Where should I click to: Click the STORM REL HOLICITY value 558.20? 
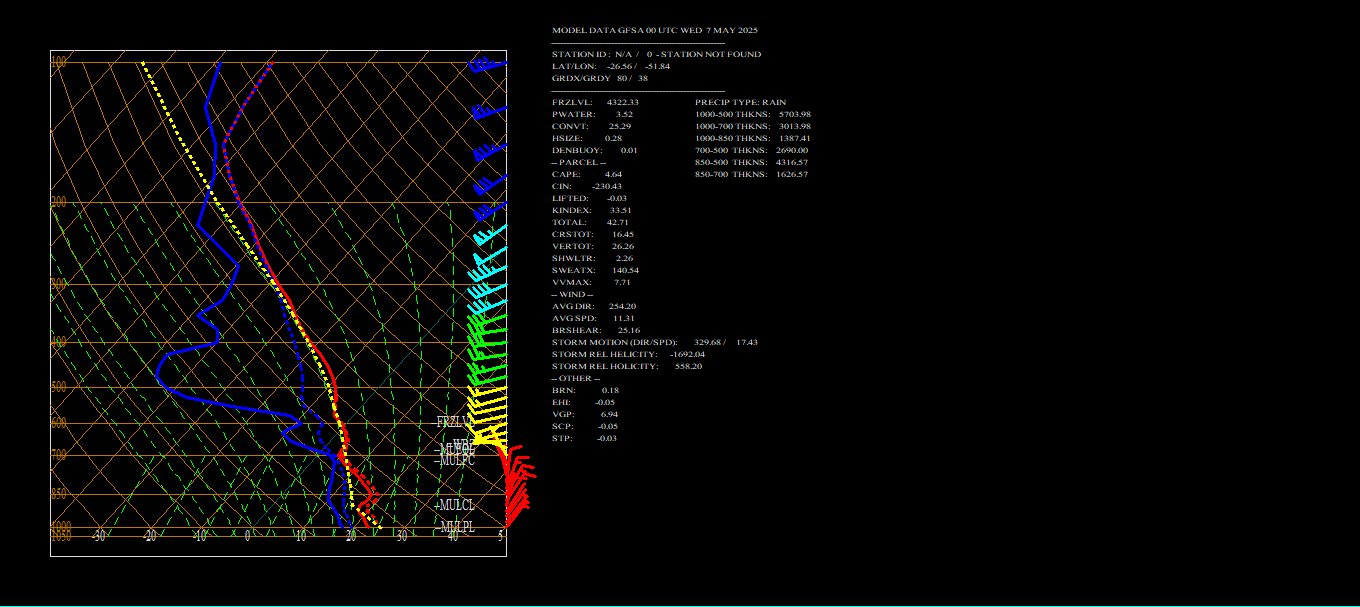click(689, 366)
